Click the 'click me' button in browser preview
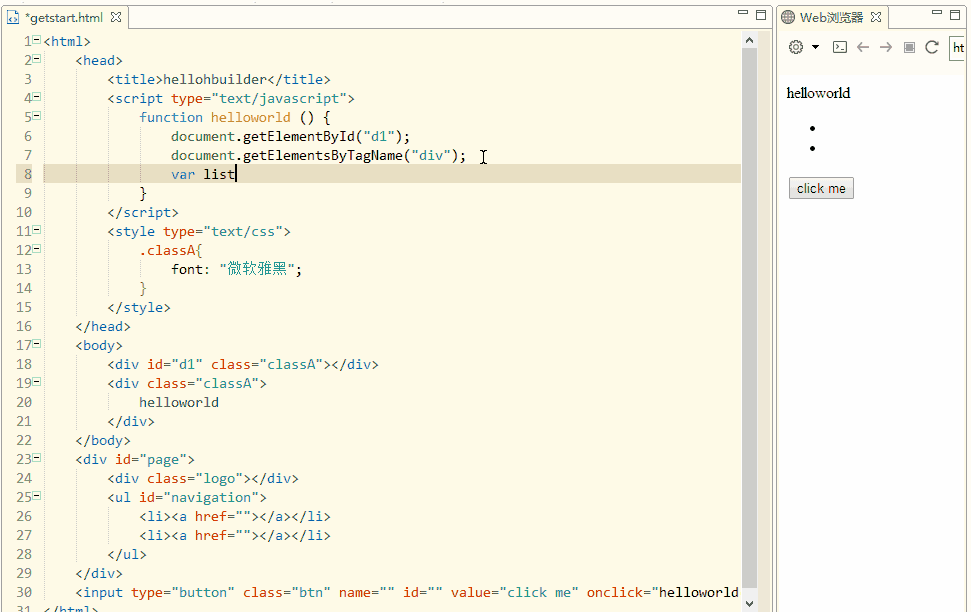 pos(821,188)
